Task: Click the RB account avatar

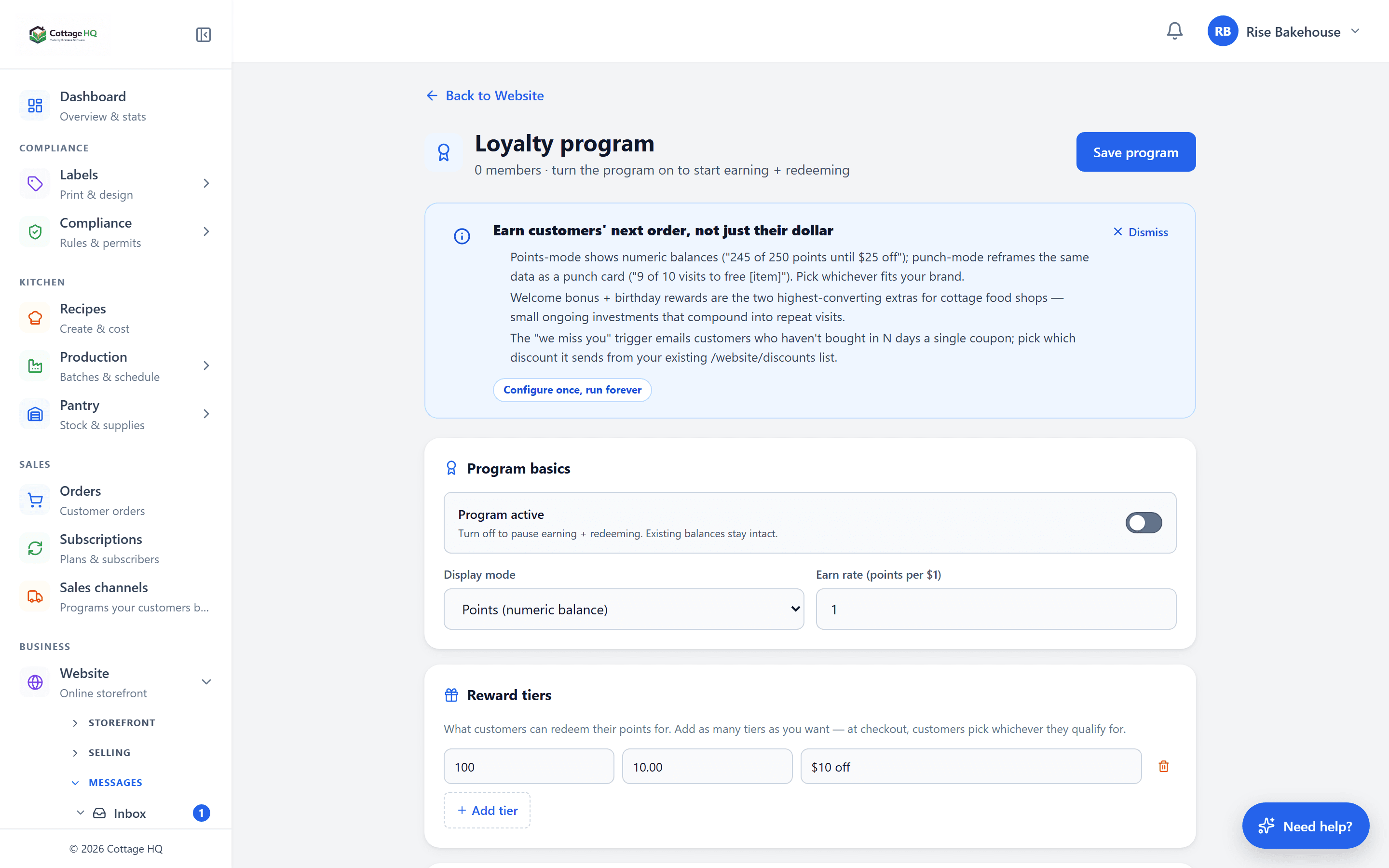Action: point(1222,31)
